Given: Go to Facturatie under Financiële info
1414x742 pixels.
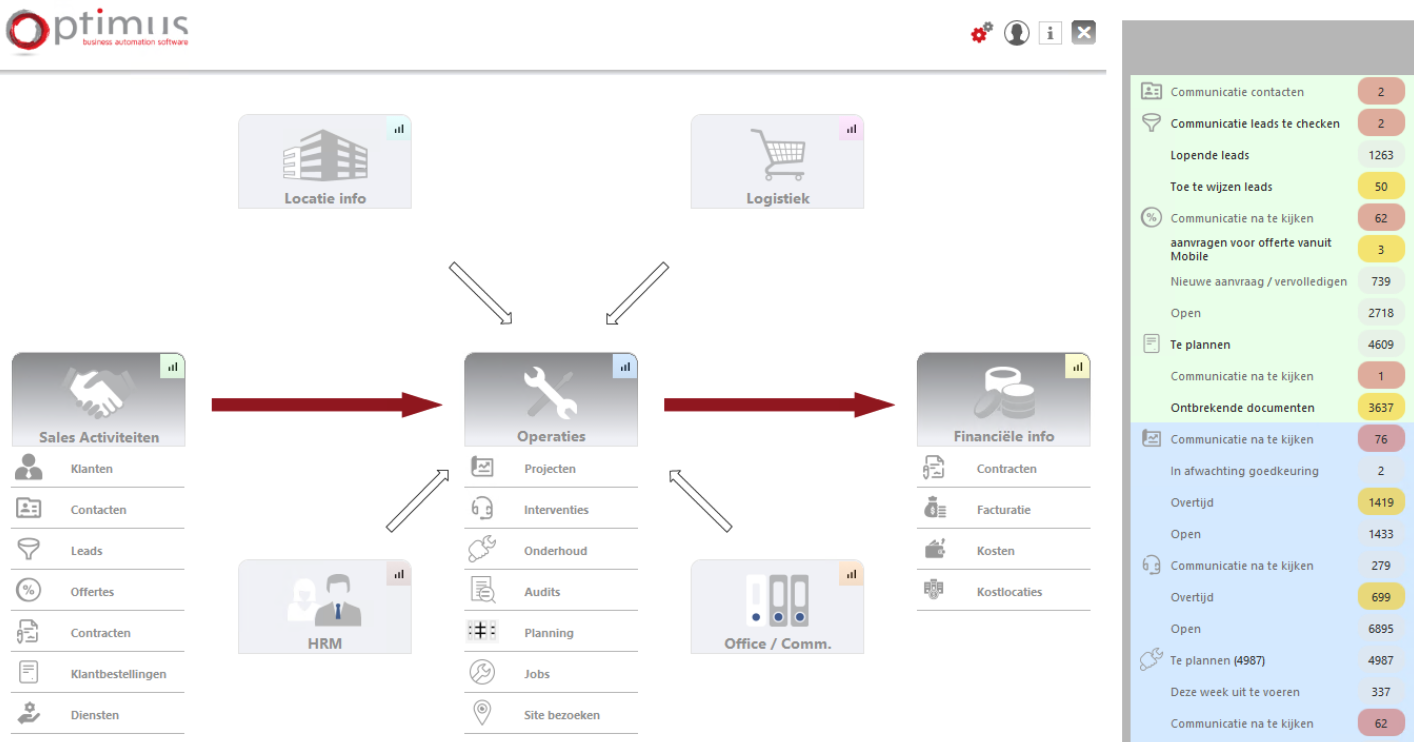Looking at the screenshot, I should point(1003,510).
